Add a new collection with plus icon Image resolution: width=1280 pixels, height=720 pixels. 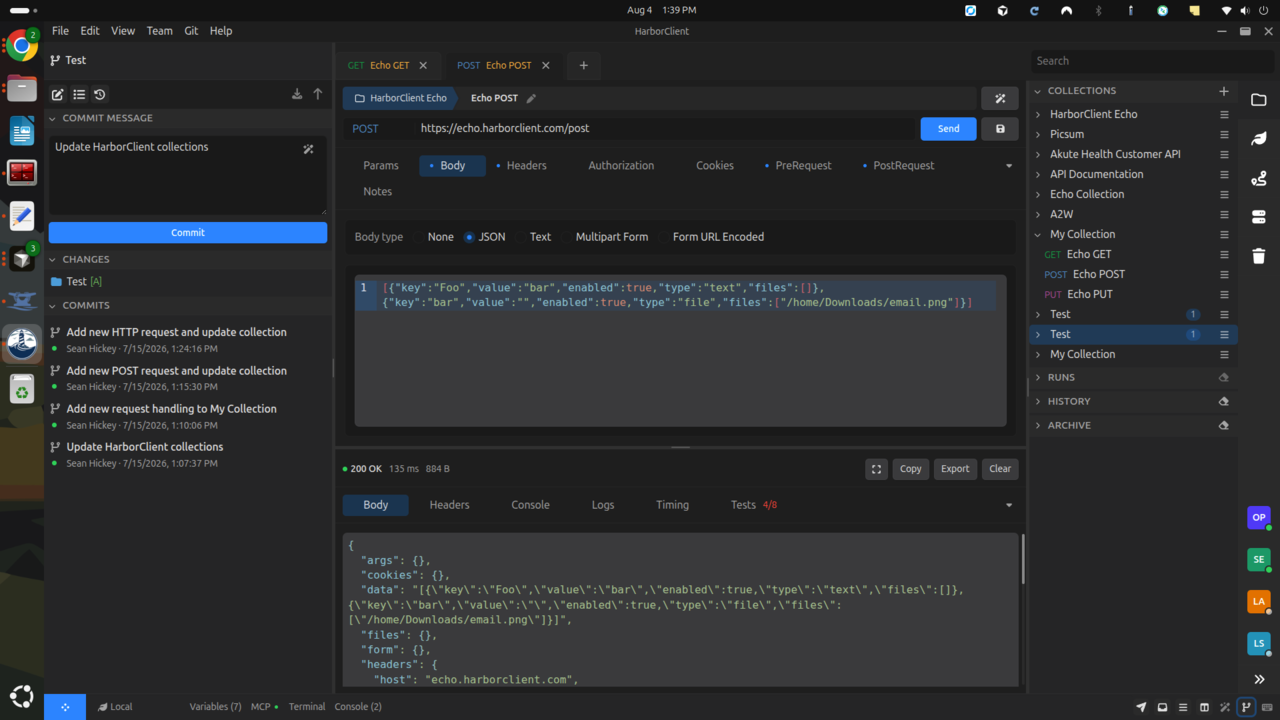point(1223,91)
